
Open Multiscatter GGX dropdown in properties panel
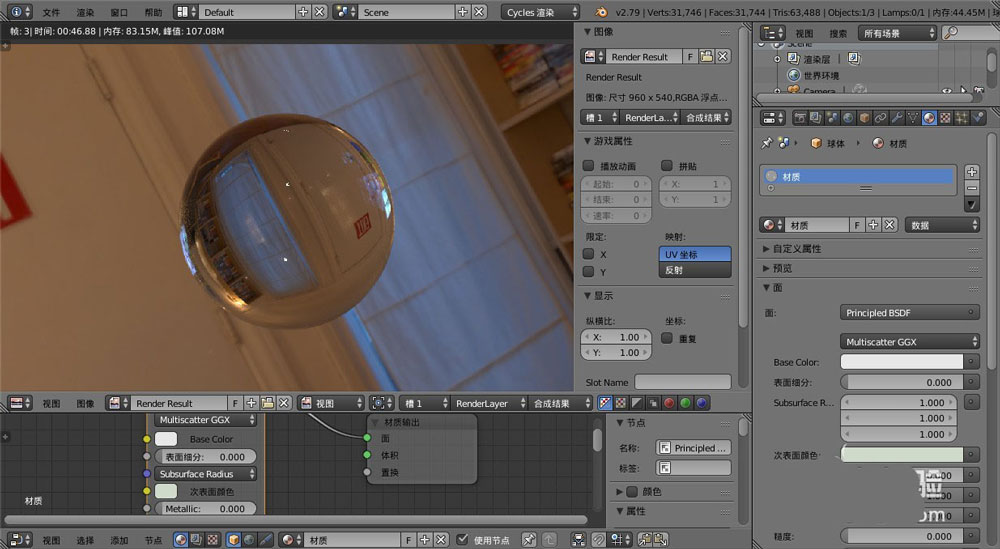(x=909, y=342)
